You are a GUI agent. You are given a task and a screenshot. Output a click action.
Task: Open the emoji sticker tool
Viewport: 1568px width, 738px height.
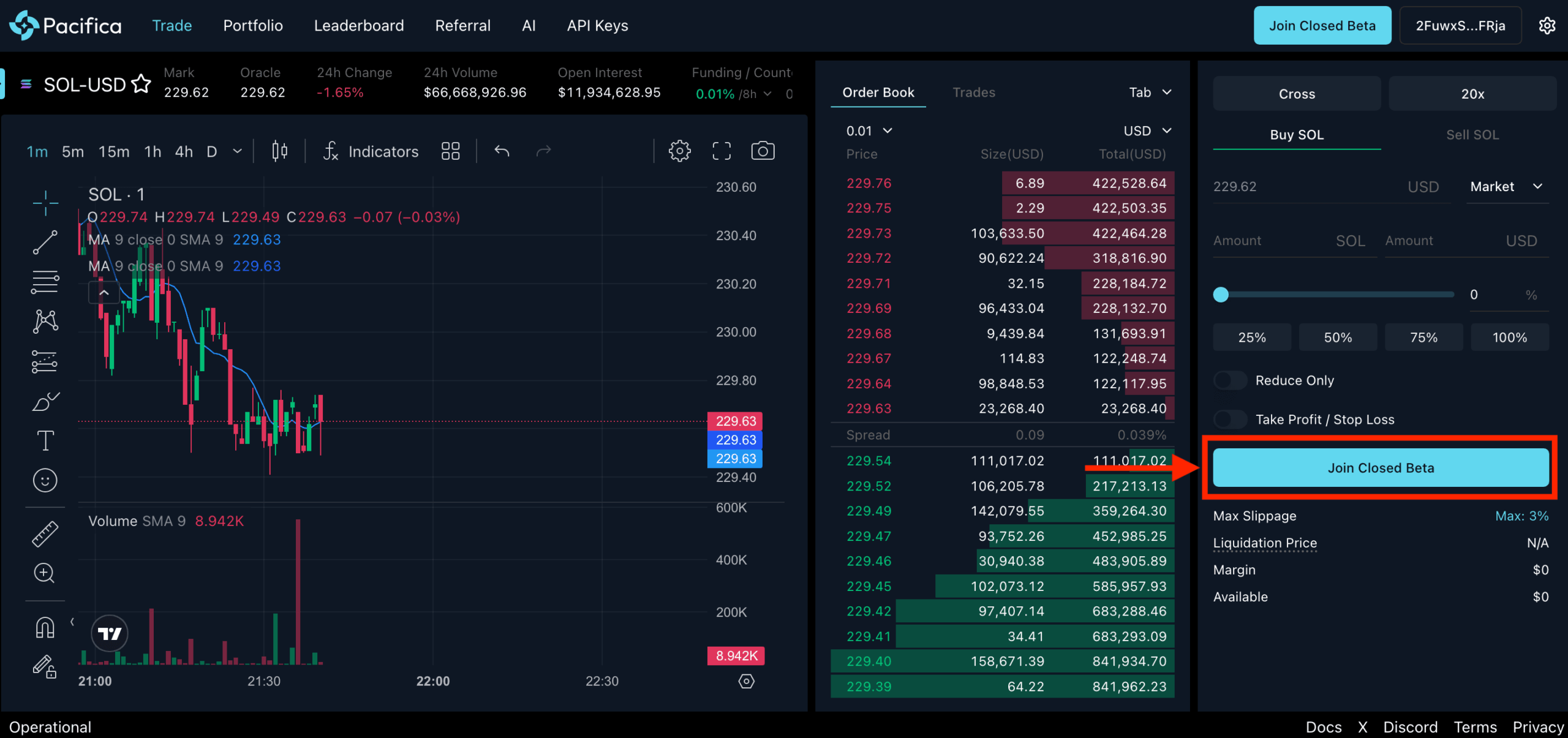45,480
